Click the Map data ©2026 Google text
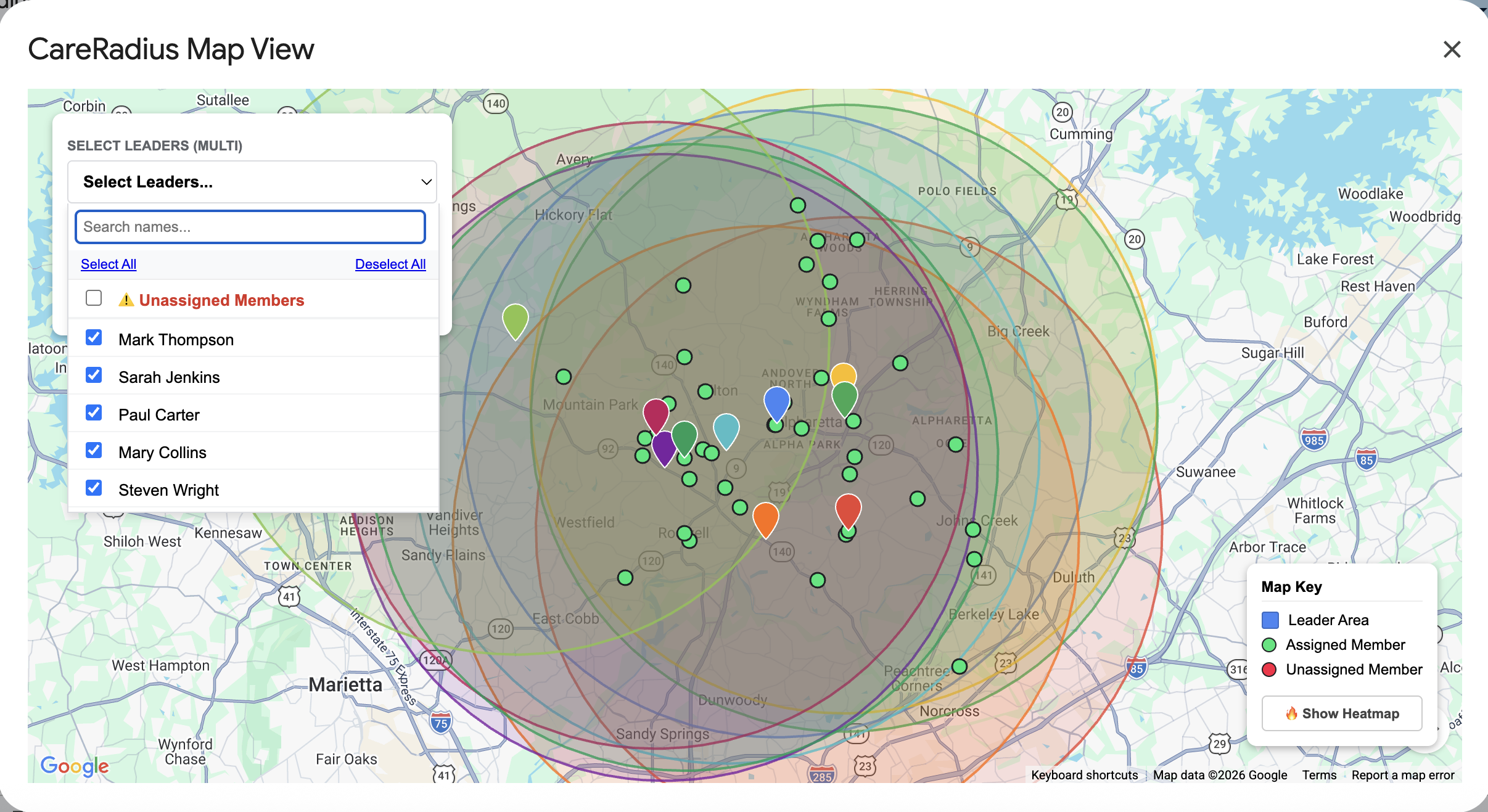 pyautogui.click(x=1220, y=775)
